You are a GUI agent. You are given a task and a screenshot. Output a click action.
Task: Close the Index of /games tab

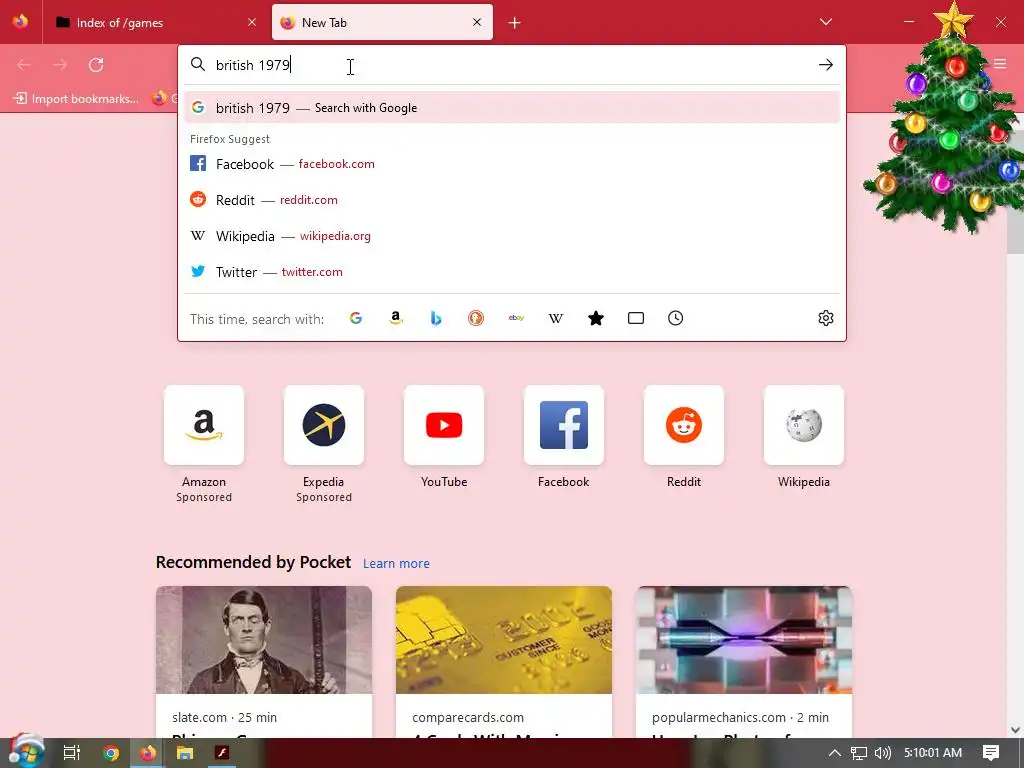pyautogui.click(x=252, y=22)
